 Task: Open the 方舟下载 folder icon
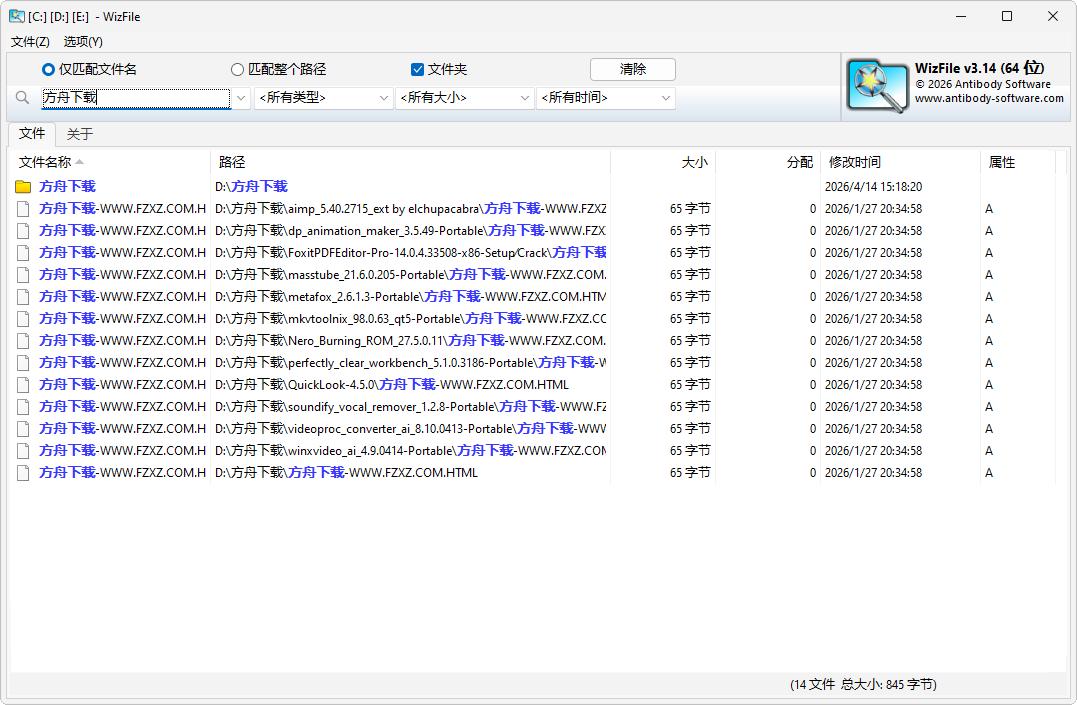click(22, 186)
